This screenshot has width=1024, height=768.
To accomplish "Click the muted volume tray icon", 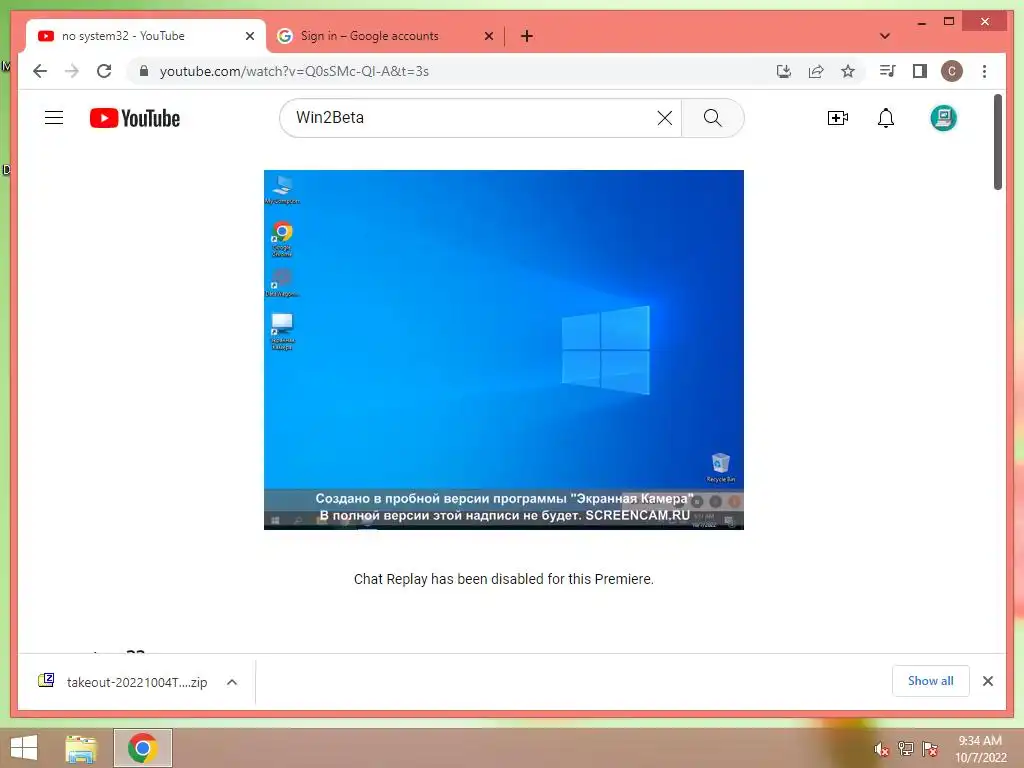I will (882, 748).
